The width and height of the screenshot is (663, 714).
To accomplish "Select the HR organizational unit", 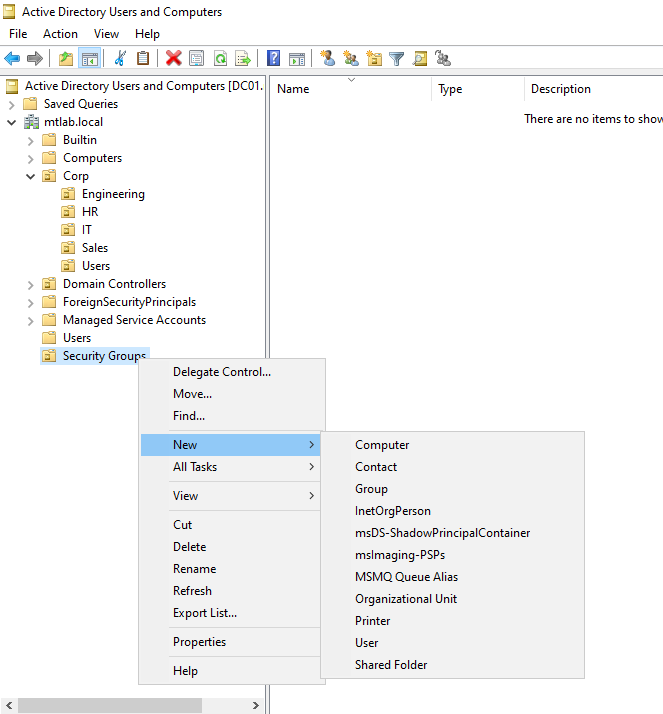I will [90, 212].
